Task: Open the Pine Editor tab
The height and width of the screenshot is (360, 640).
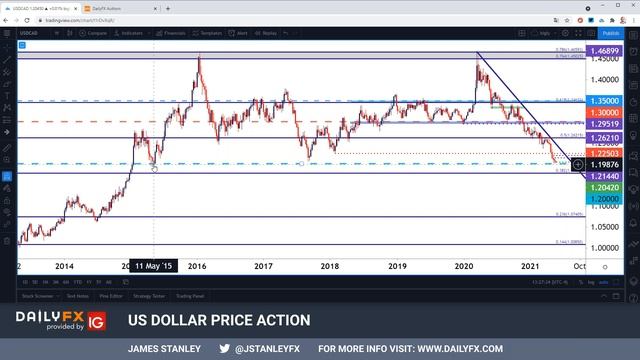Action: (111, 296)
